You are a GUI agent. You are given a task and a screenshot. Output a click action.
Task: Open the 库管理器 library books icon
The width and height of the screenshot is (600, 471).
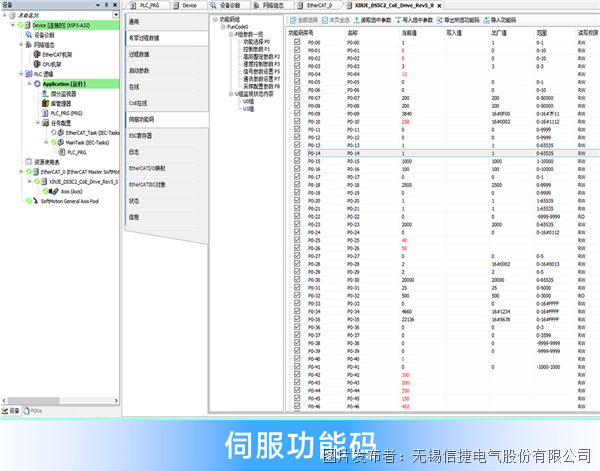pos(45,103)
